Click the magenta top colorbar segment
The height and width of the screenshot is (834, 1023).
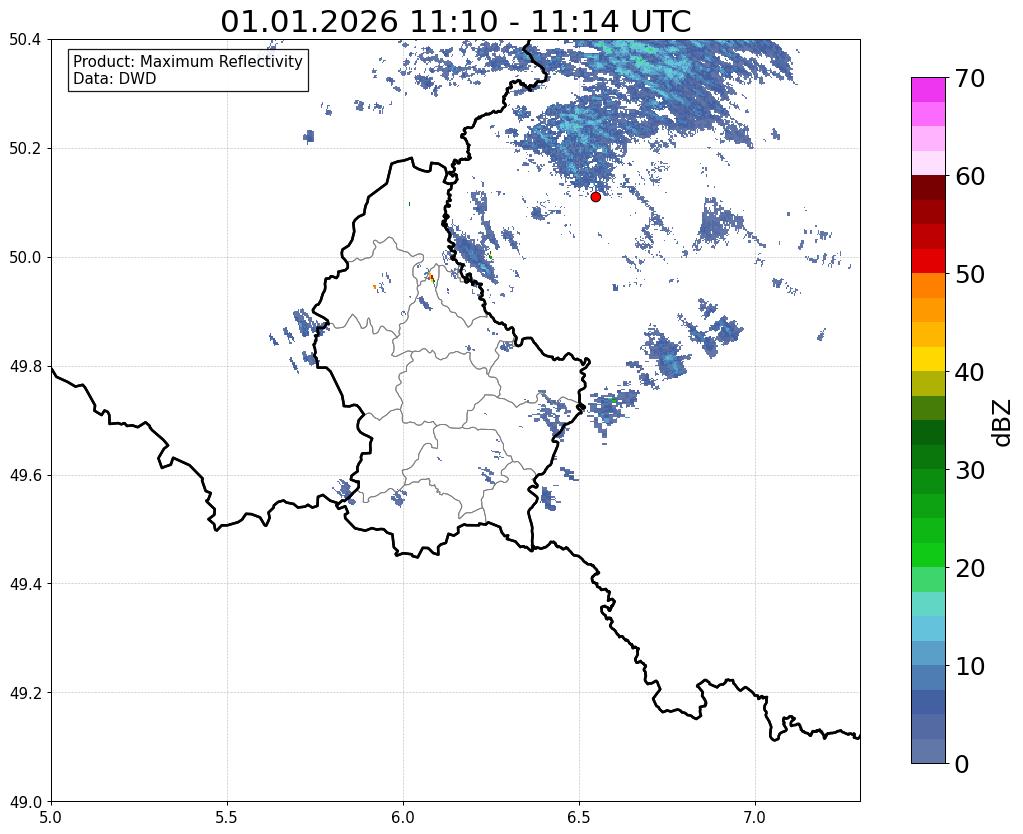coord(928,90)
